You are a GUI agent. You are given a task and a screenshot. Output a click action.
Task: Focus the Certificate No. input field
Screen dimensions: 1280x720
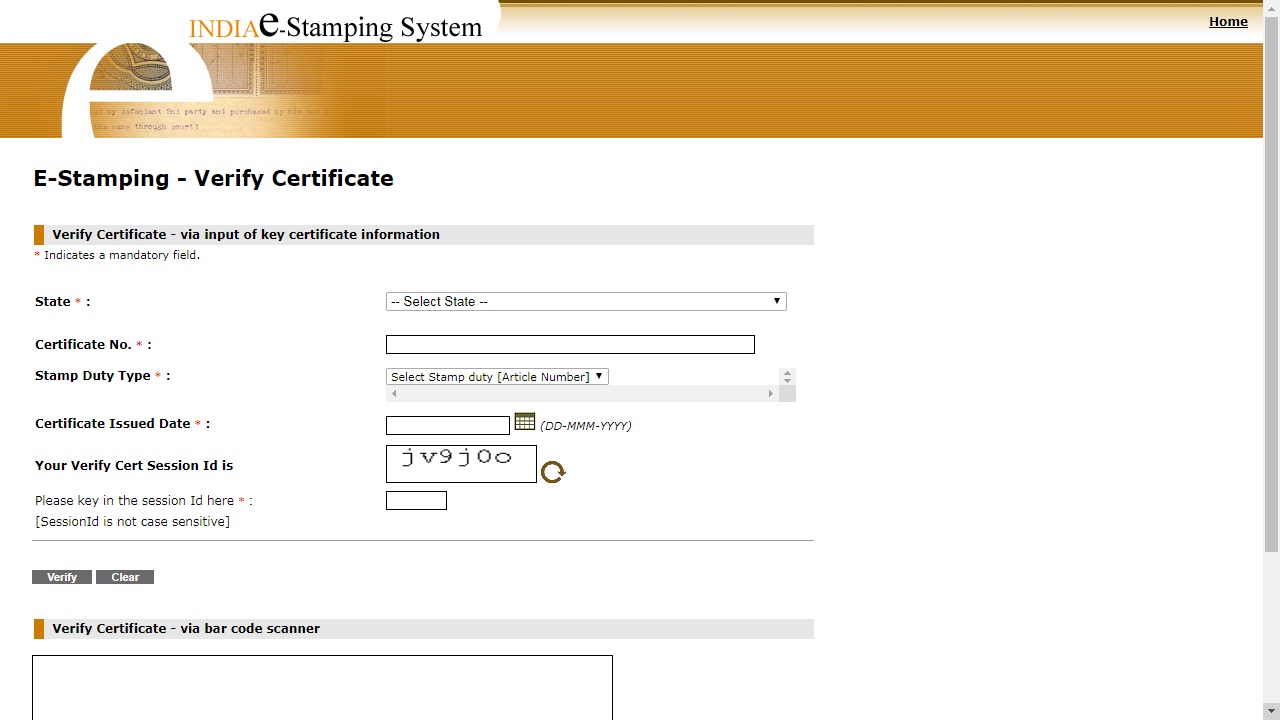(570, 344)
